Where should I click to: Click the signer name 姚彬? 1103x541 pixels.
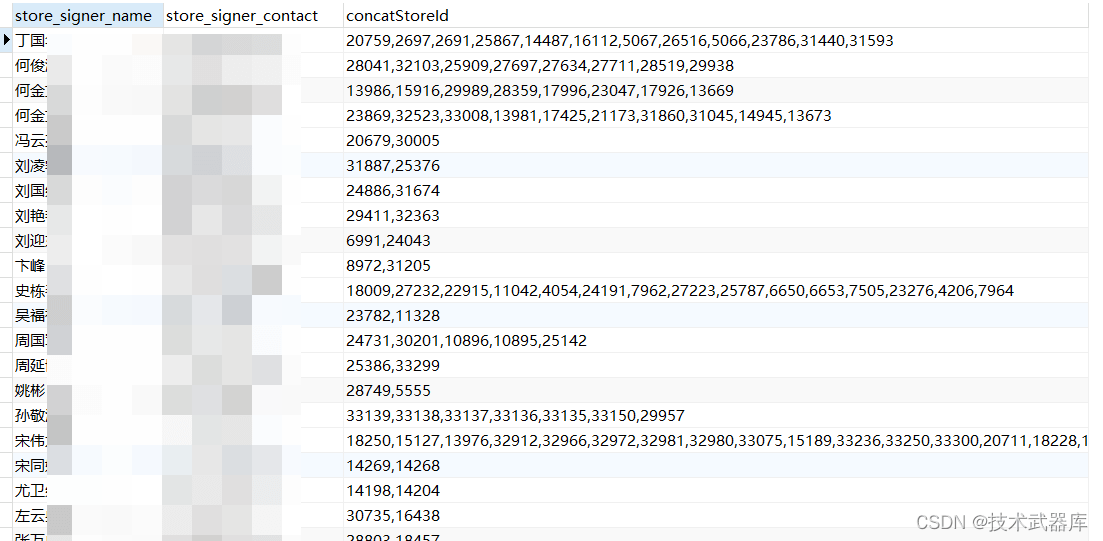point(30,390)
